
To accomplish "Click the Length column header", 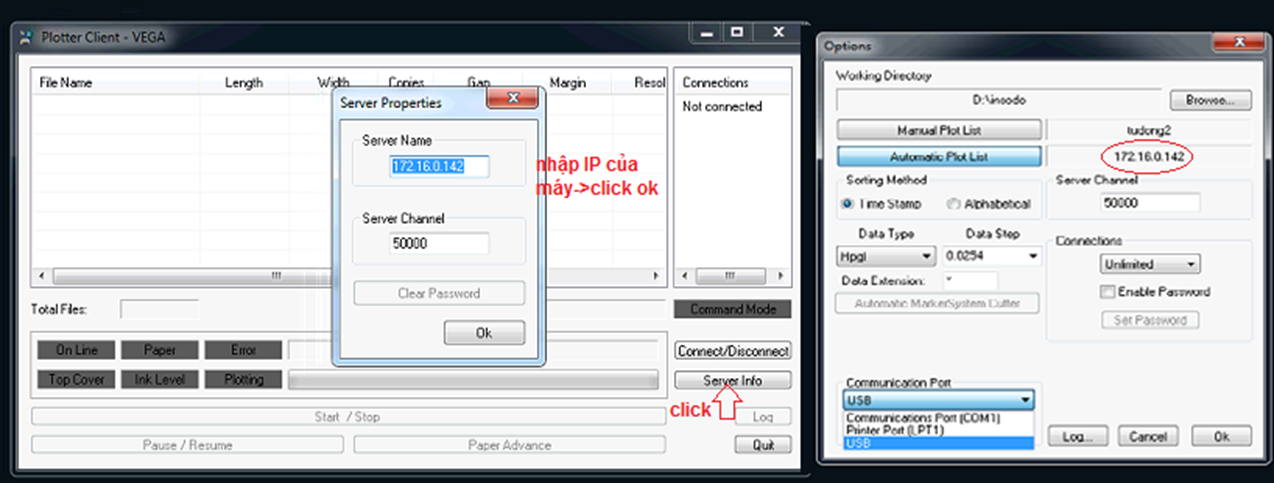I will point(244,83).
